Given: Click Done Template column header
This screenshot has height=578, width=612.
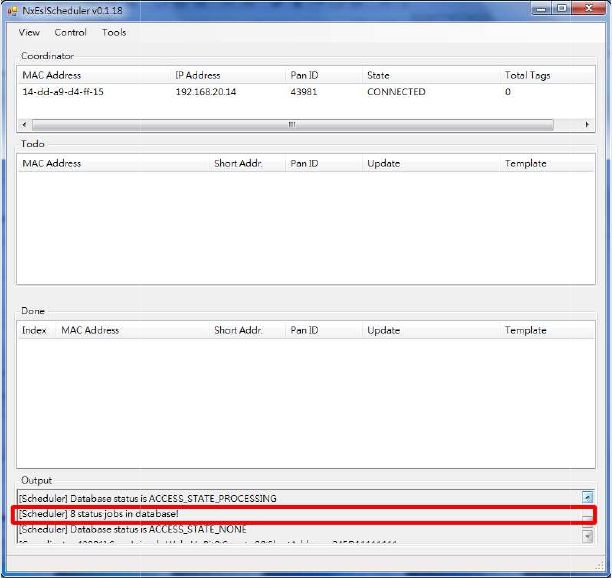Looking at the screenshot, I should (547, 330).
